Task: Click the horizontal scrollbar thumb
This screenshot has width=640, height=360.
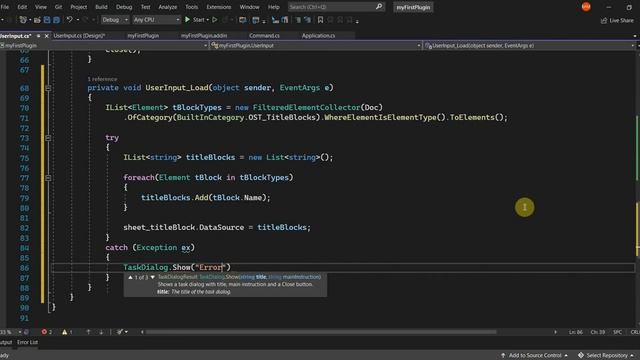Action: tap(321, 332)
